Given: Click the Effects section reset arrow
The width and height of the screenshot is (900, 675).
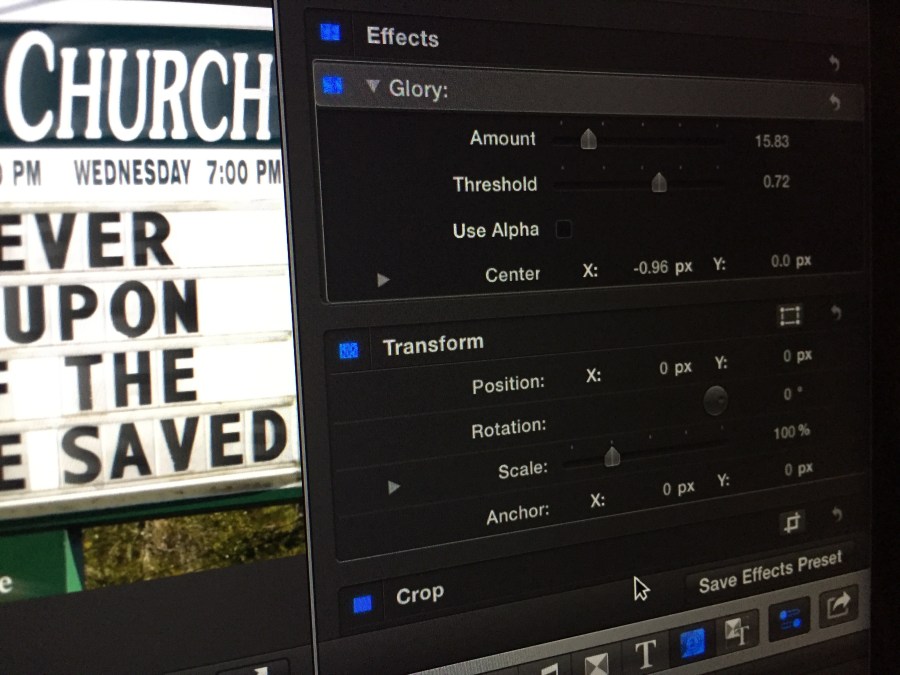Looking at the screenshot, I should click(x=833, y=63).
